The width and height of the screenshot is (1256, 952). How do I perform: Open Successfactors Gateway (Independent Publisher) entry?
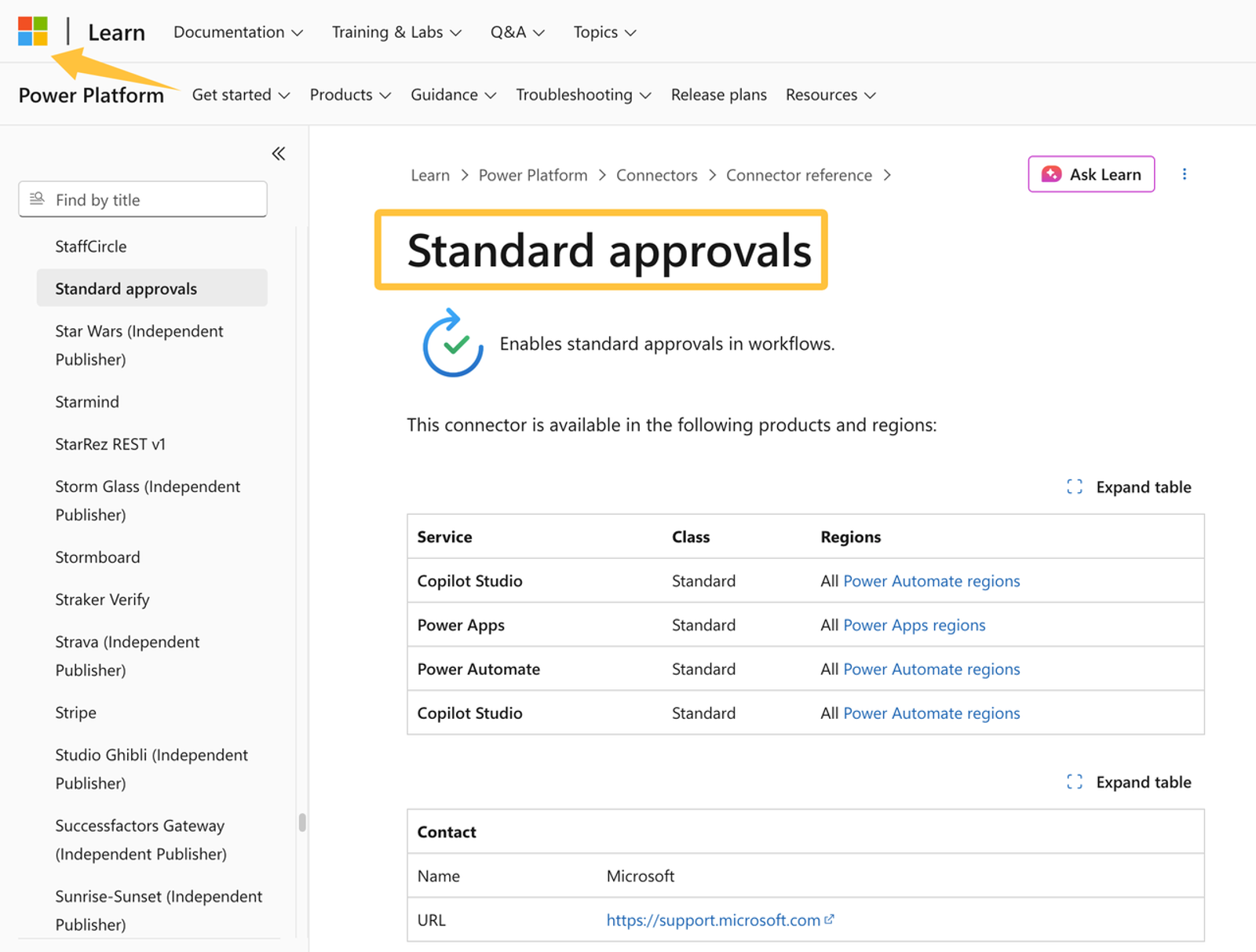coord(141,840)
